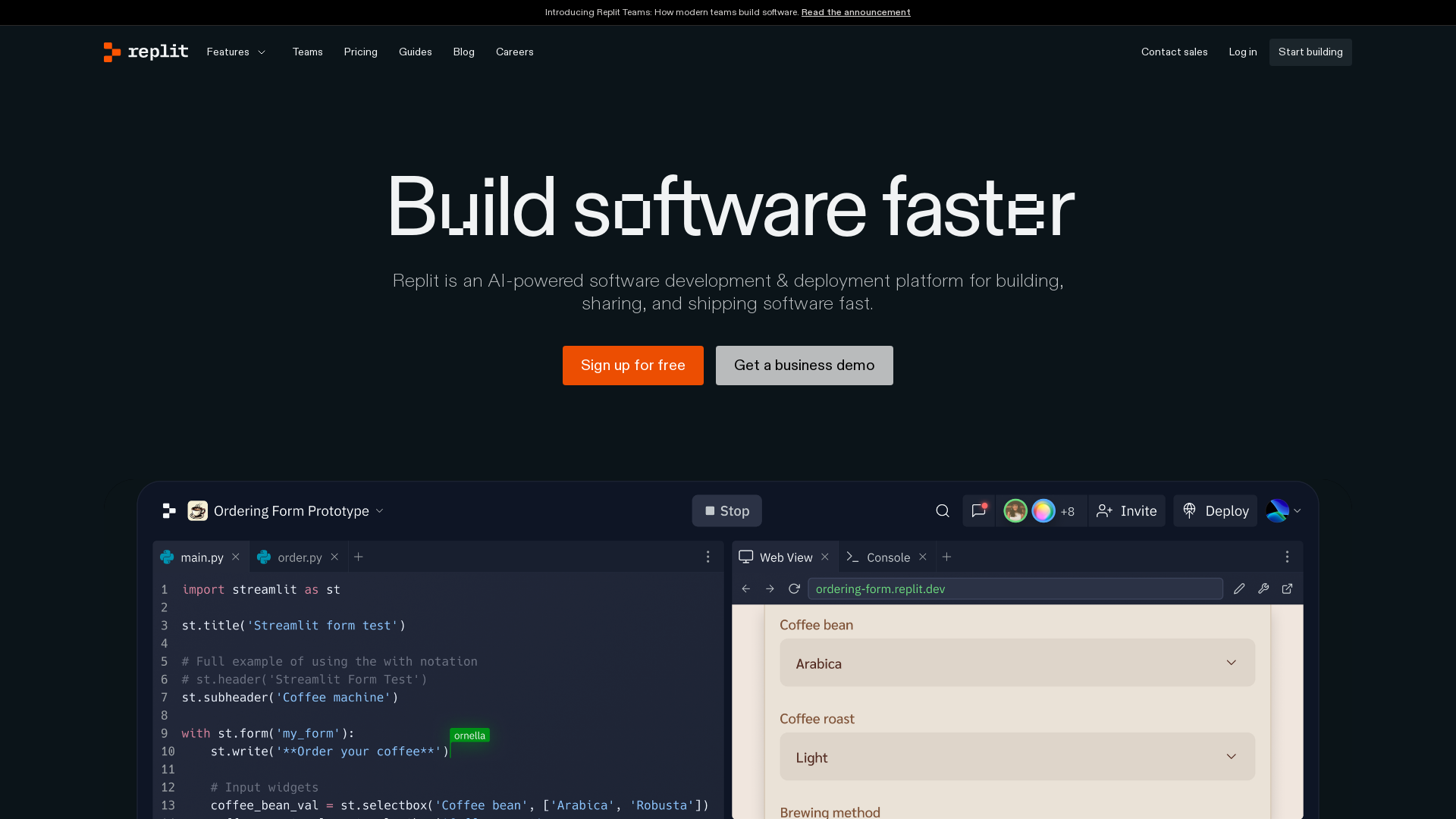Open preview in new tab icon

point(1288,589)
